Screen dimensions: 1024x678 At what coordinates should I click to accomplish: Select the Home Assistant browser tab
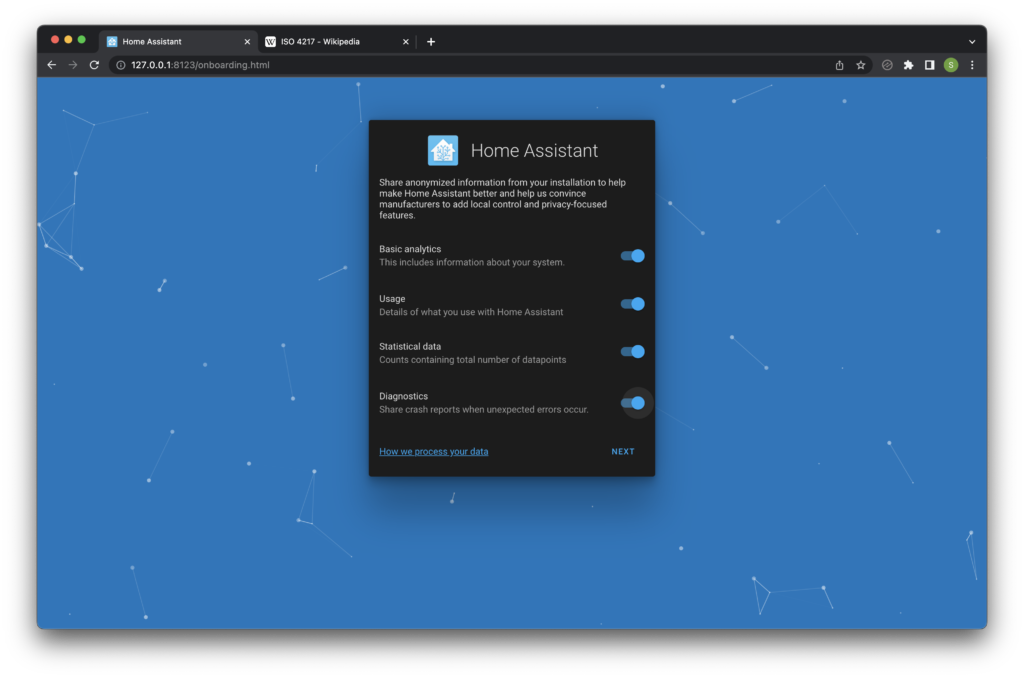[x=178, y=41]
